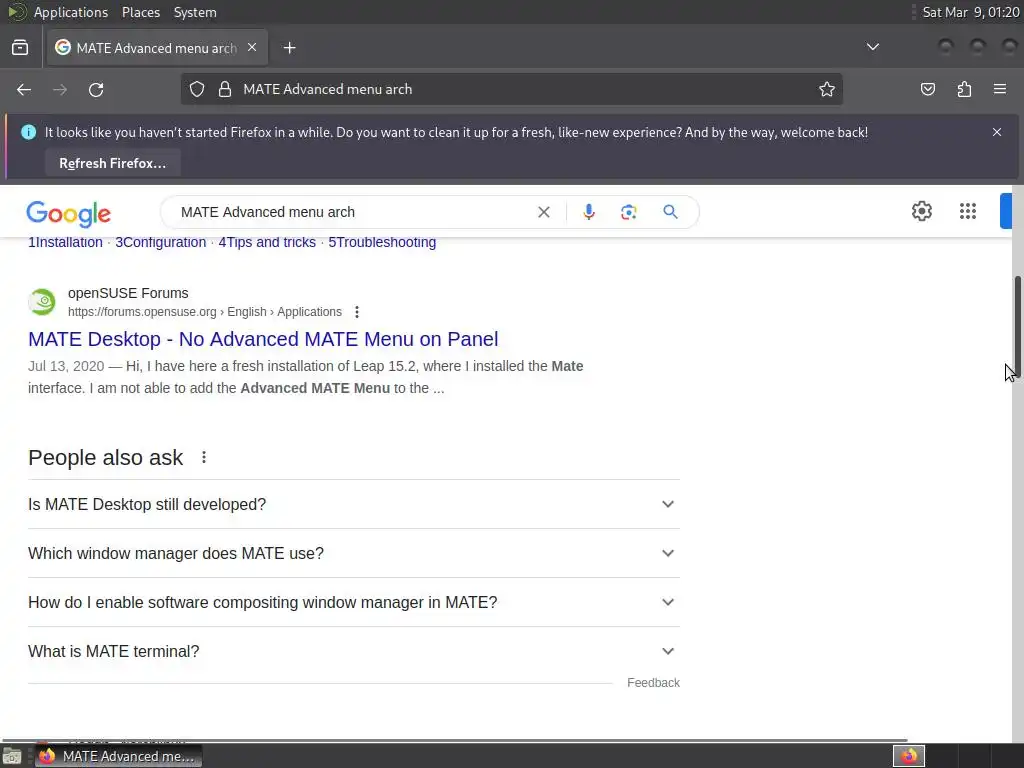The height and width of the screenshot is (768, 1024).
Task: Dismiss the Firefox refresh notification bar
Action: (x=997, y=132)
